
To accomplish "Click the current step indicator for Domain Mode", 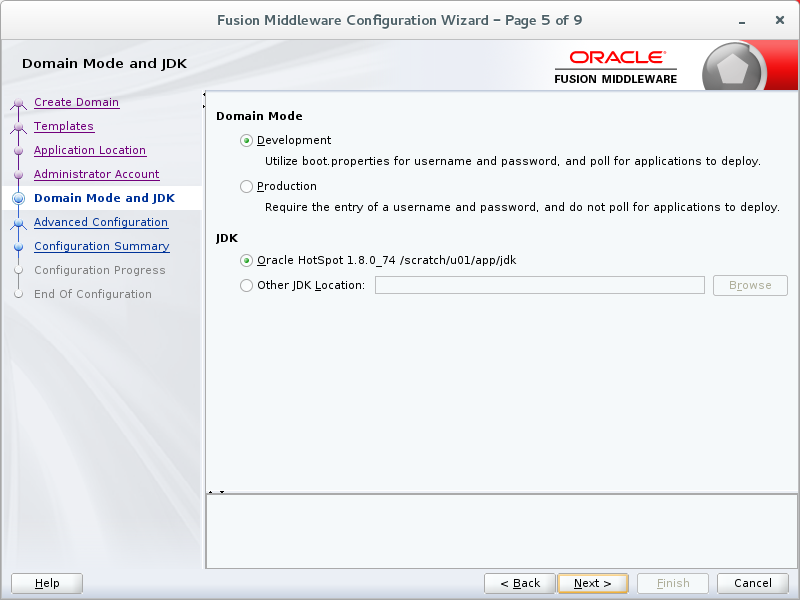I will pos(18,198).
